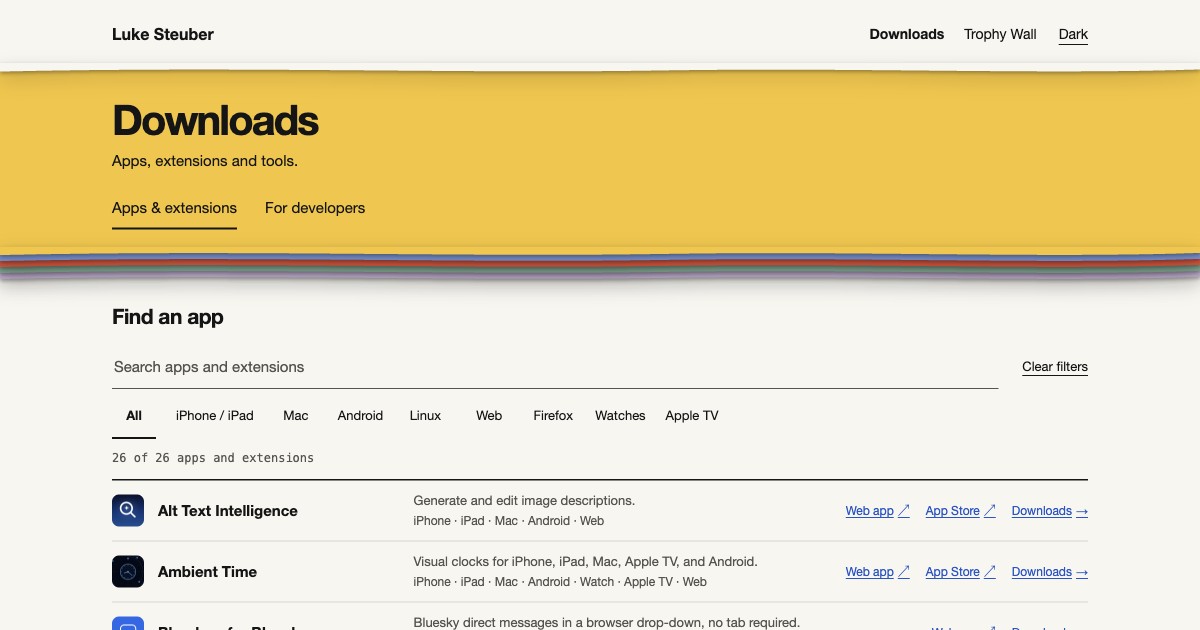Filter apps by Android
The width and height of the screenshot is (1200, 630).
click(360, 415)
